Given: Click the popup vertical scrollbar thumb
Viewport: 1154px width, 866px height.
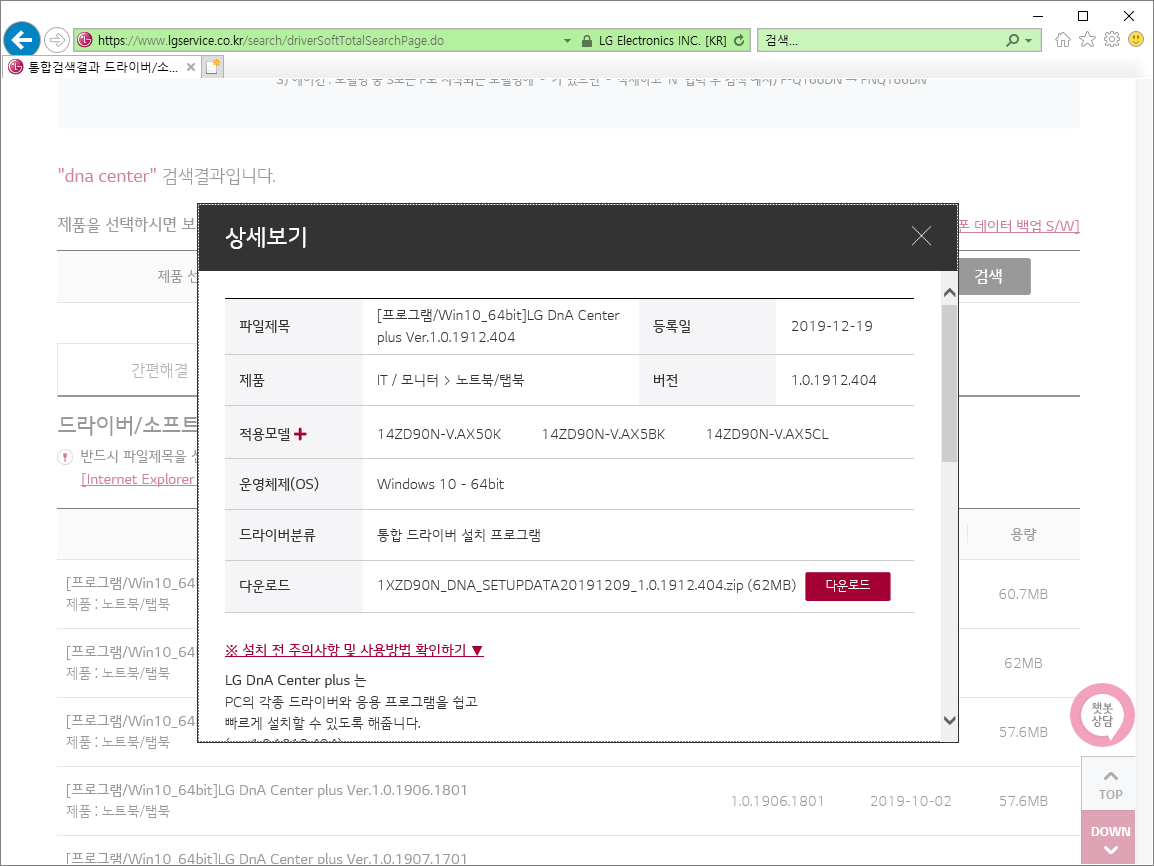Looking at the screenshot, I should click(x=949, y=383).
